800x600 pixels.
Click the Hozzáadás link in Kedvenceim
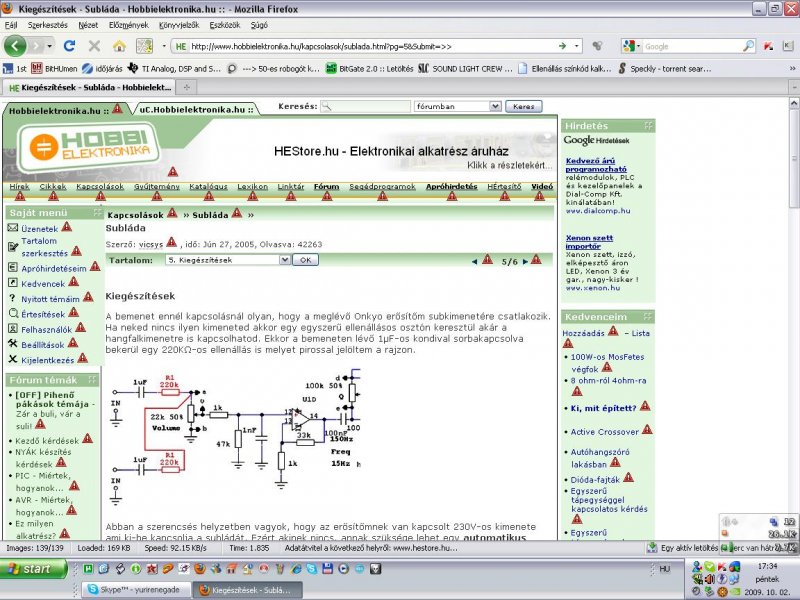[583, 333]
